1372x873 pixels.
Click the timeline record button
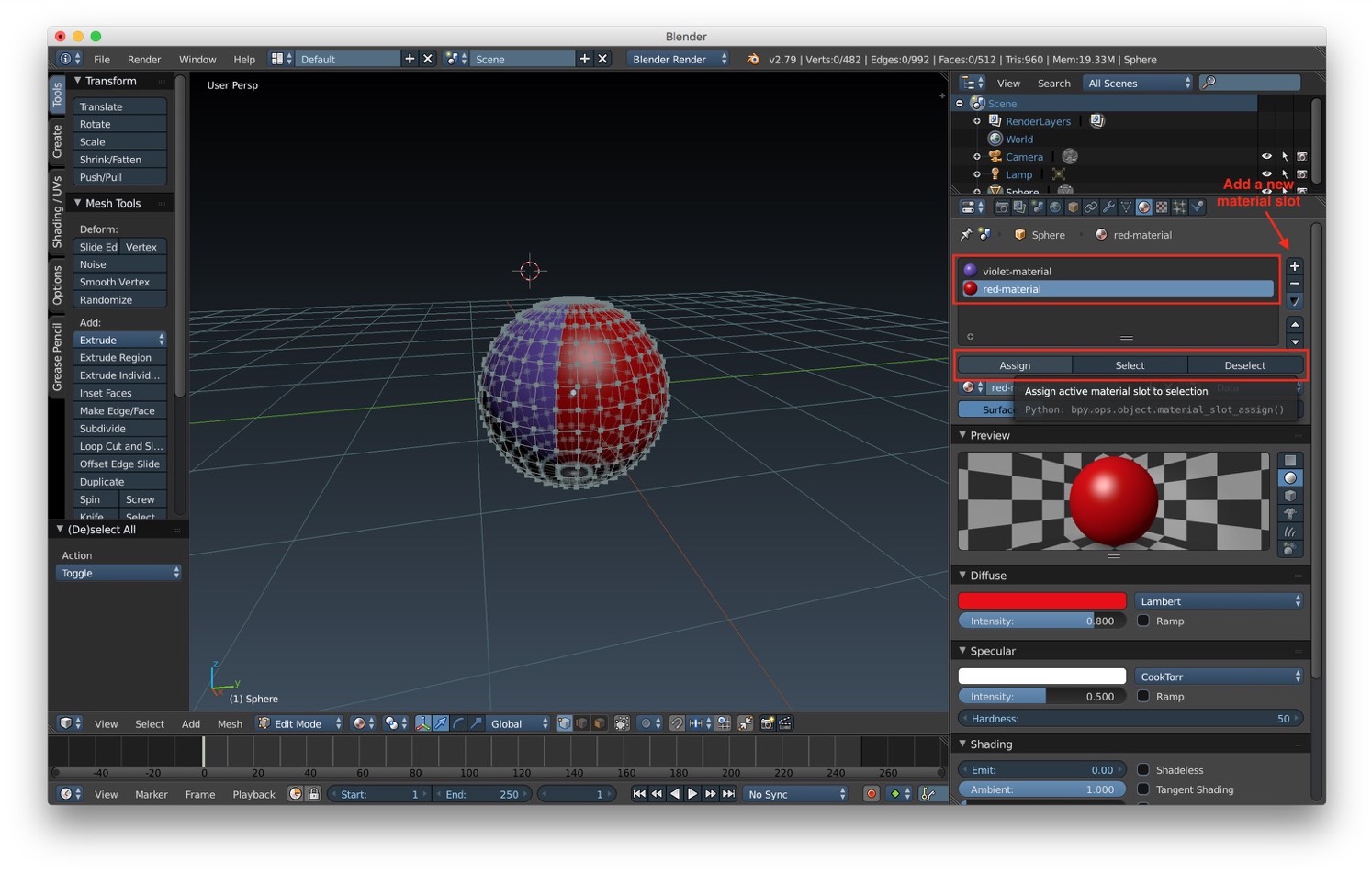872,794
